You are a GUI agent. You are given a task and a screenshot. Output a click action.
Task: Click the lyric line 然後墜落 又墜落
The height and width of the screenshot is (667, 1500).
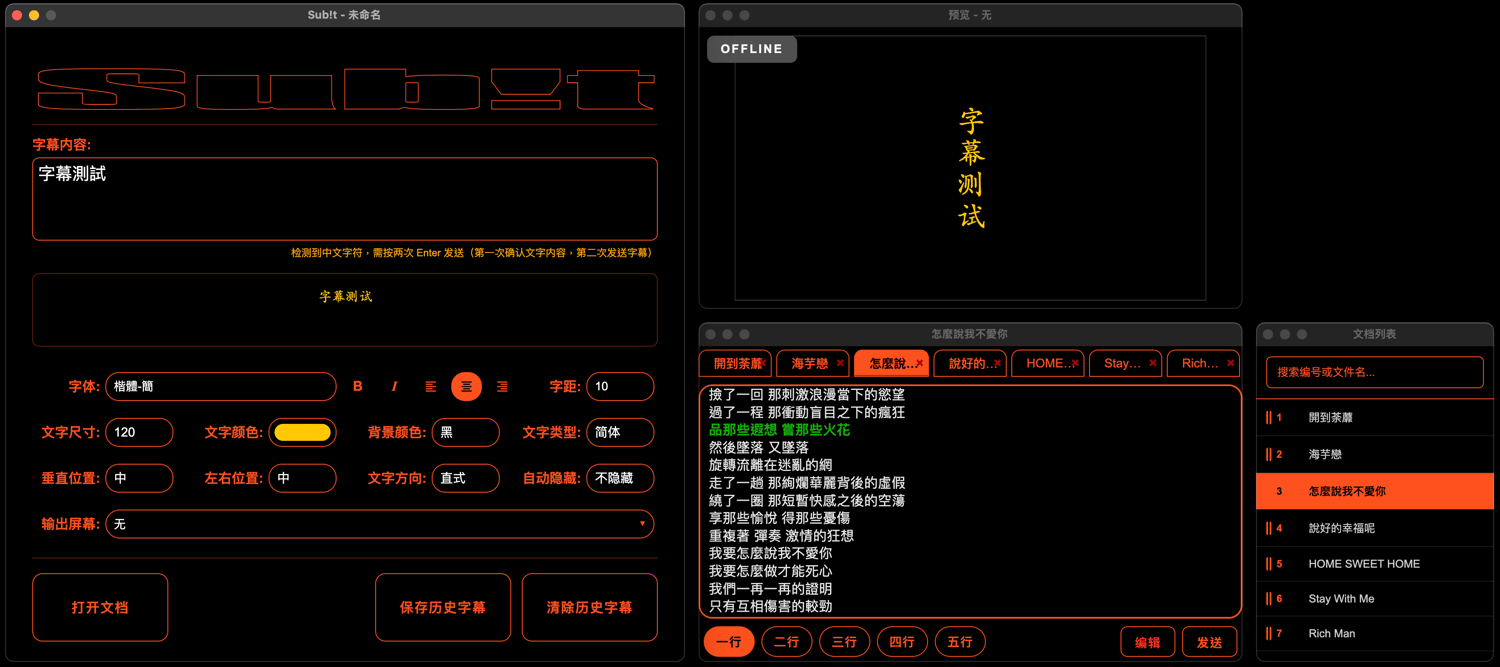click(759, 448)
